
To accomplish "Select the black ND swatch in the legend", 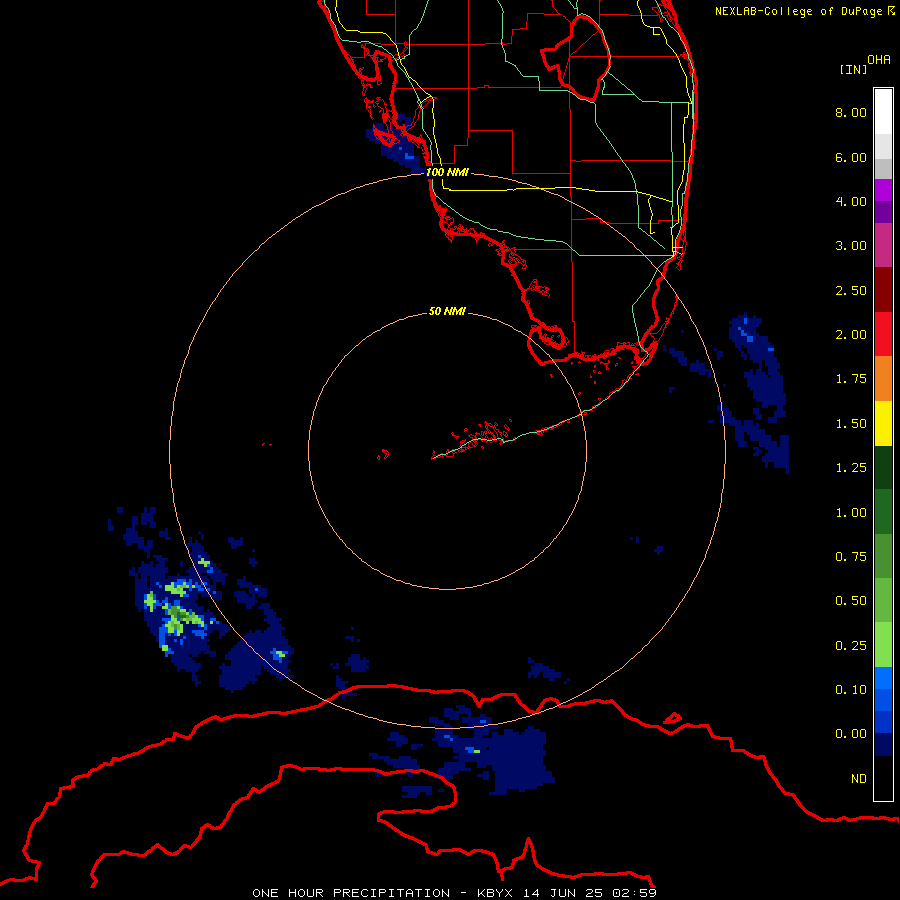I will 883,778.
